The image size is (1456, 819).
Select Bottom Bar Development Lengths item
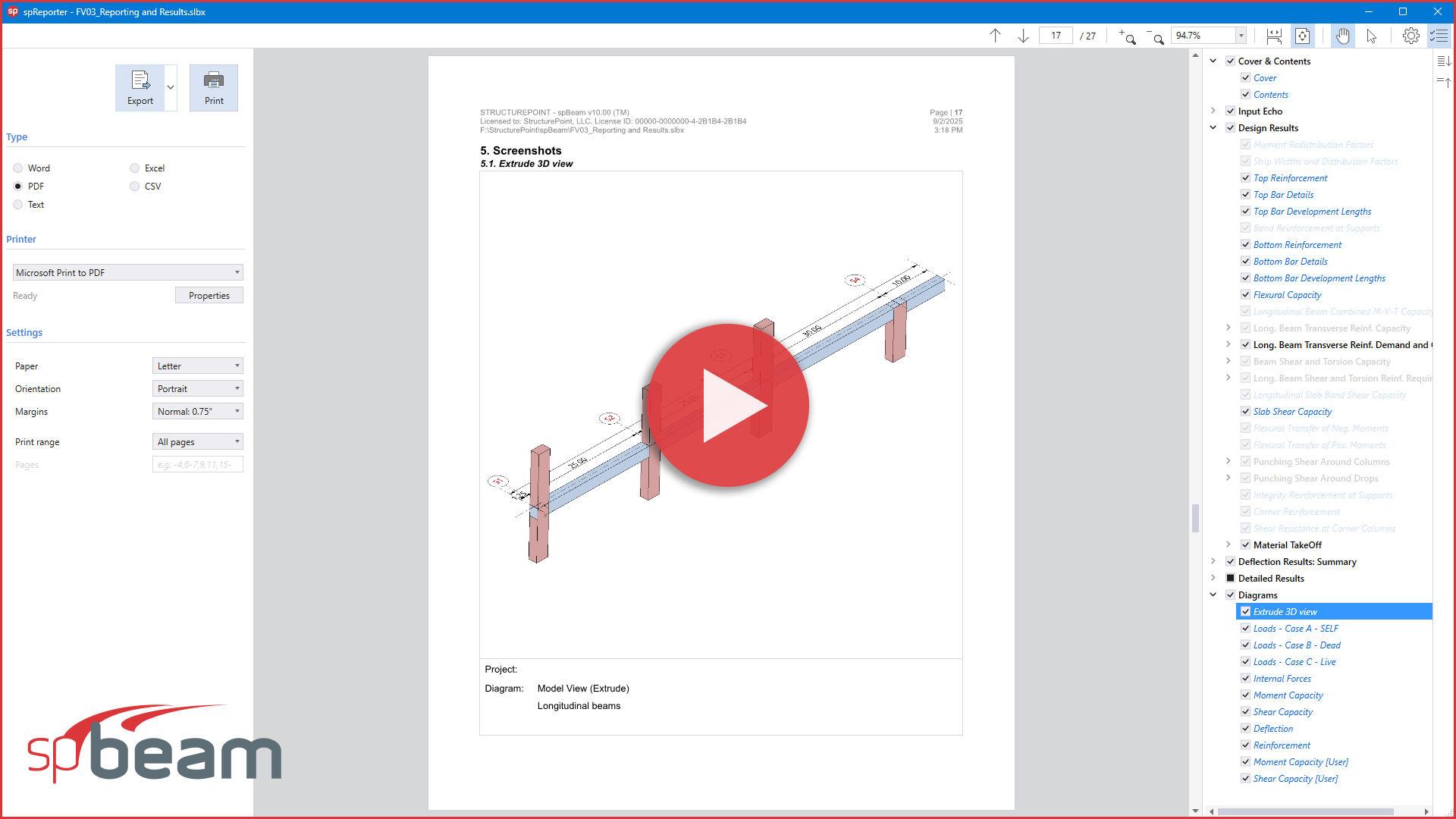click(1319, 278)
